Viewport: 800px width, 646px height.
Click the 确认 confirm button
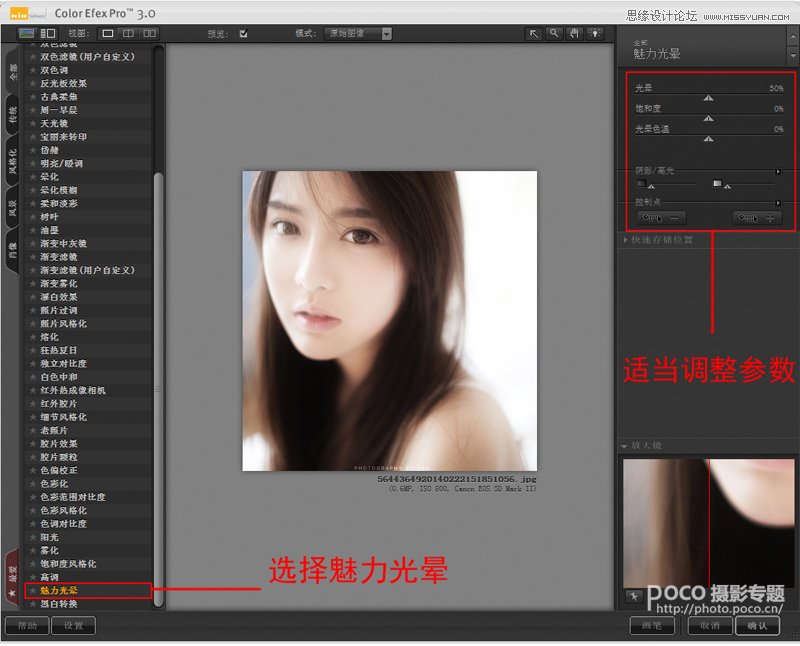click(x=757, y=624)
